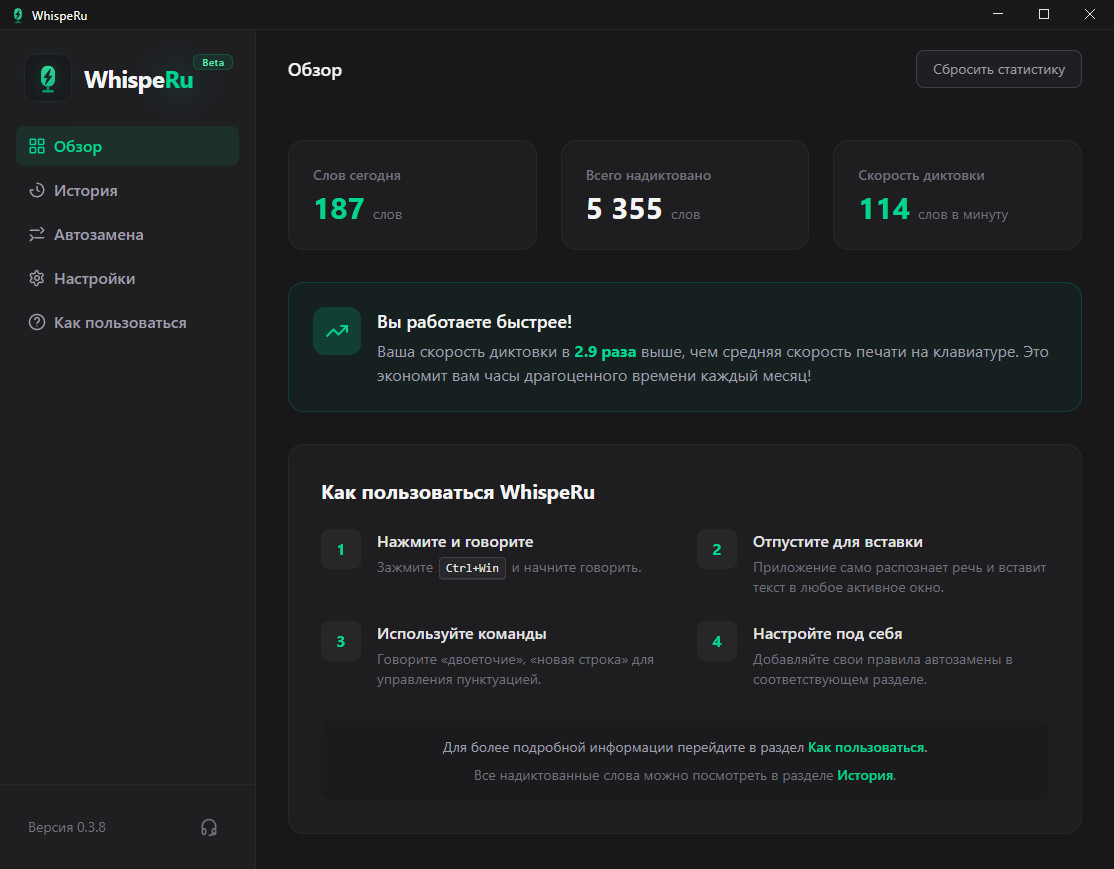Click step number 2 badge
1114x869 pixels.
pos(717,549)
